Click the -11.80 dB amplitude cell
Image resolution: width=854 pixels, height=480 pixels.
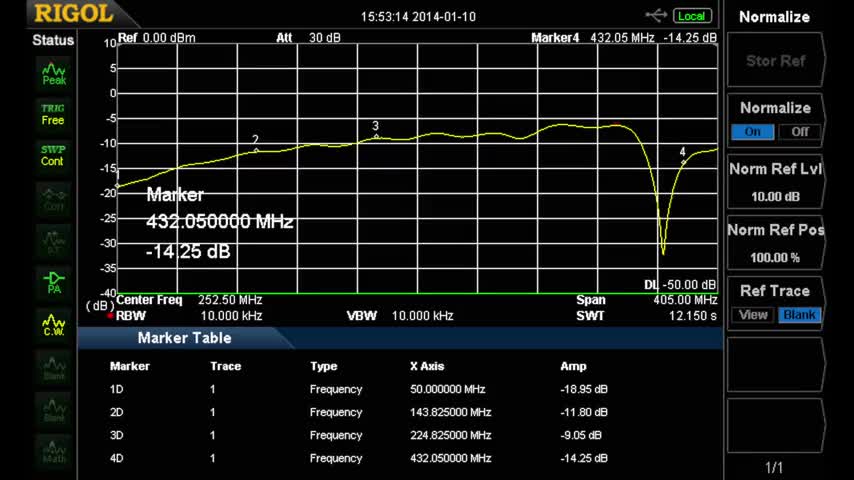pyautogui.click(x=584, y=412)
